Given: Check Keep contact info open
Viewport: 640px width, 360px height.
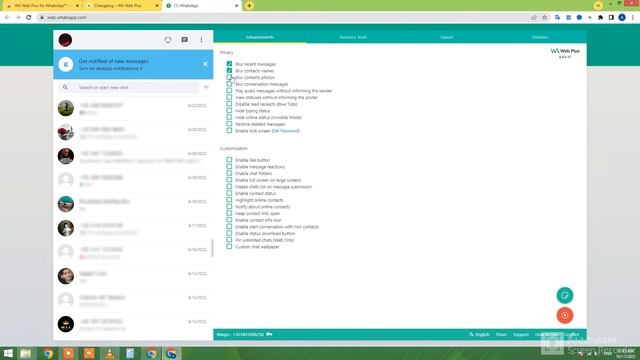Looking at the screenshot, I should coord(229,213).
